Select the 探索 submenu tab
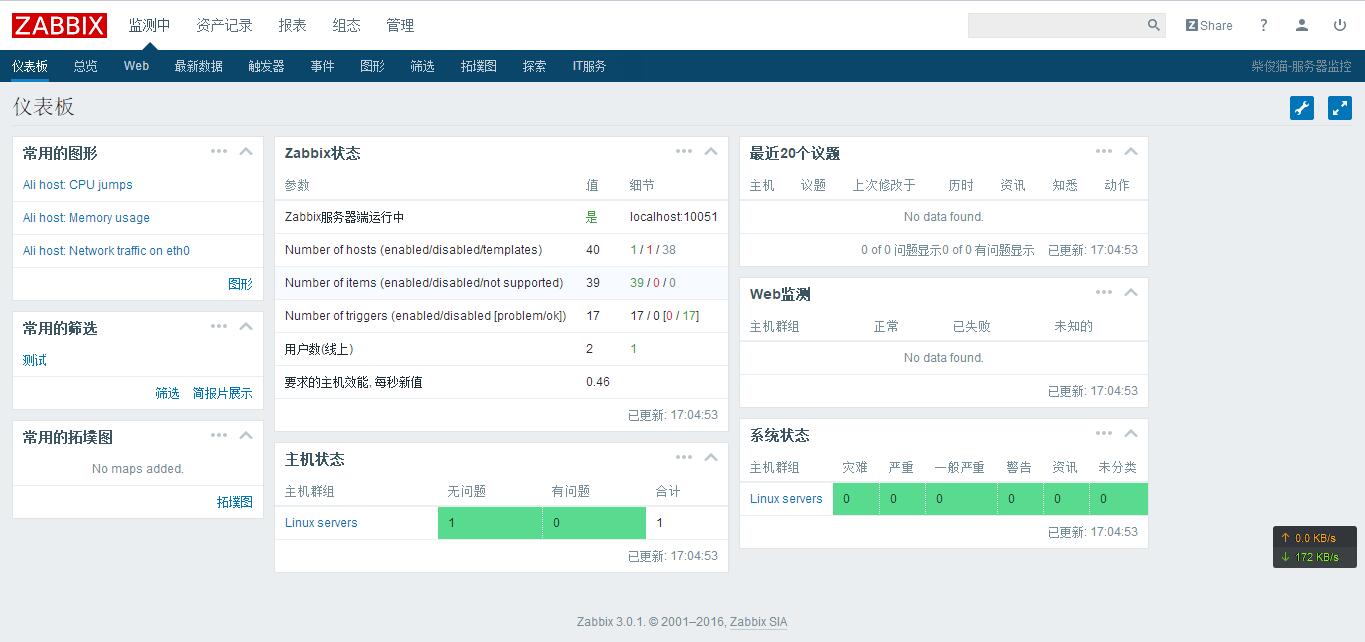 (x=534, y=66)
